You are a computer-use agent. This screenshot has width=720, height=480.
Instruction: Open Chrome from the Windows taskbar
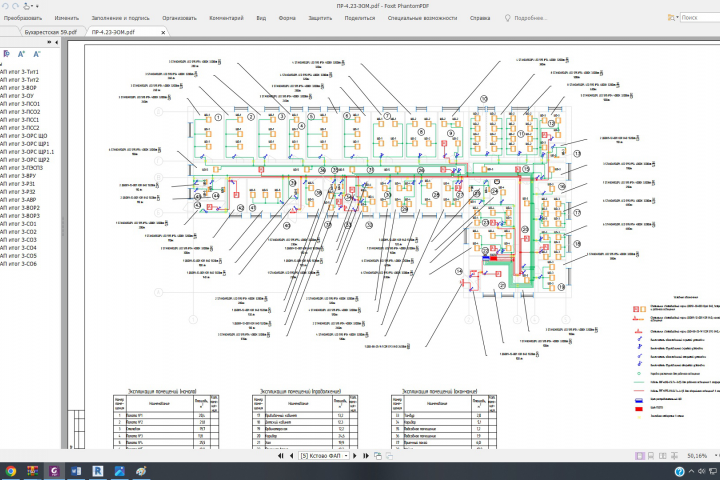point(10,471)
